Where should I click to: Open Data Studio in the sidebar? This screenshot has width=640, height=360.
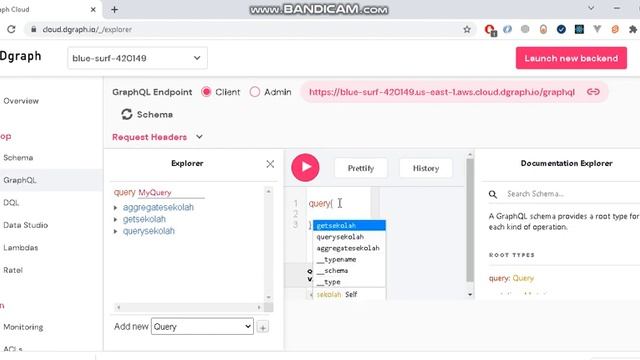[25, 225]
